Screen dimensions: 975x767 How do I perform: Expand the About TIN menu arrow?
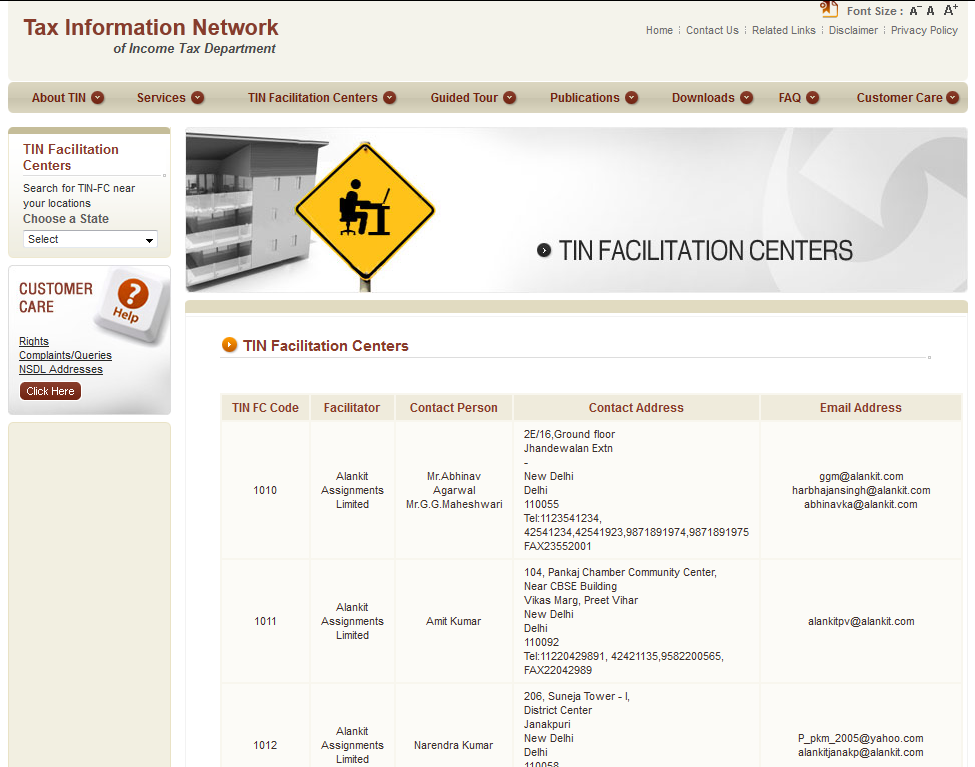[x=97, y=98]
